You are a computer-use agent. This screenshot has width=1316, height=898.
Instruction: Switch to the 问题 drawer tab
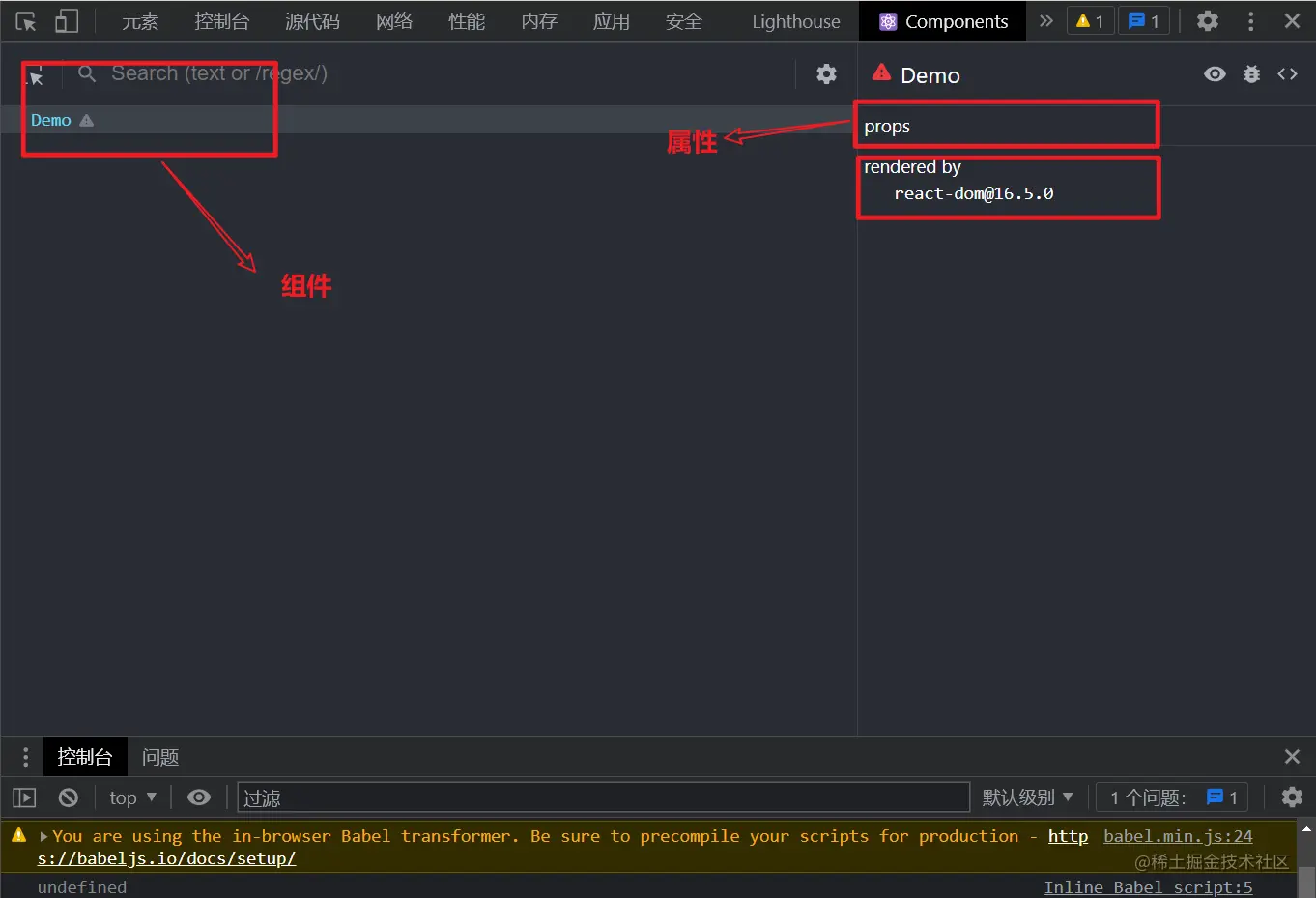pos(160,757)
